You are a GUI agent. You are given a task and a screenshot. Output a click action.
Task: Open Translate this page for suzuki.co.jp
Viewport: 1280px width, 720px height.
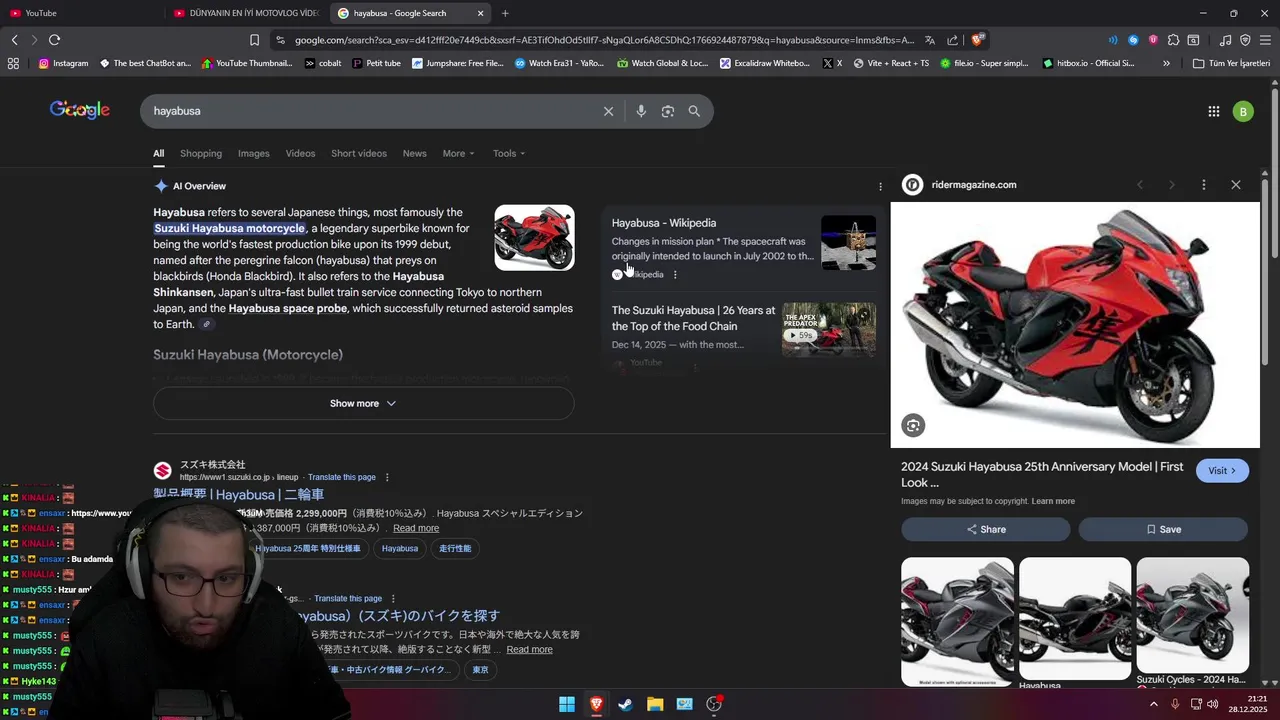[342, 477]
